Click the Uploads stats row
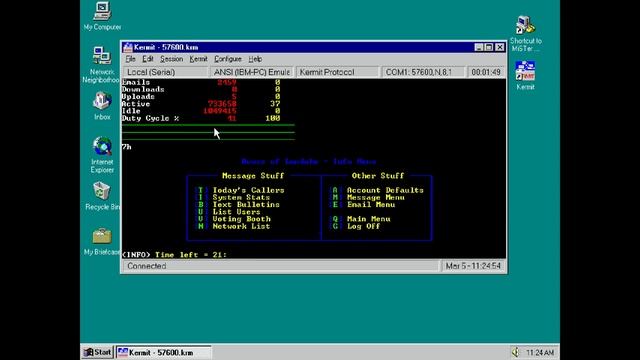 tap(201, 97)
